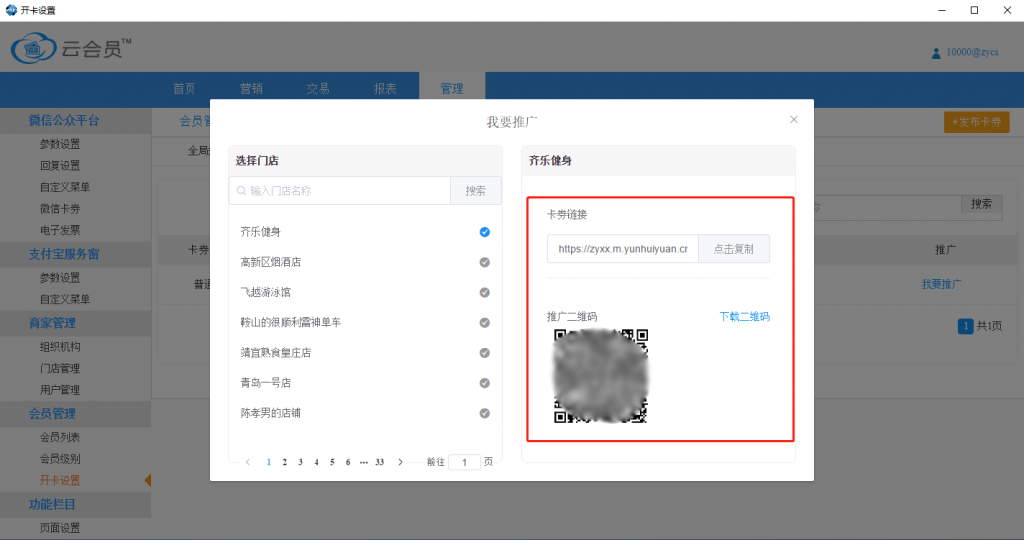Select the 飞越游泳馆 store checkmark

pos(485,292)
